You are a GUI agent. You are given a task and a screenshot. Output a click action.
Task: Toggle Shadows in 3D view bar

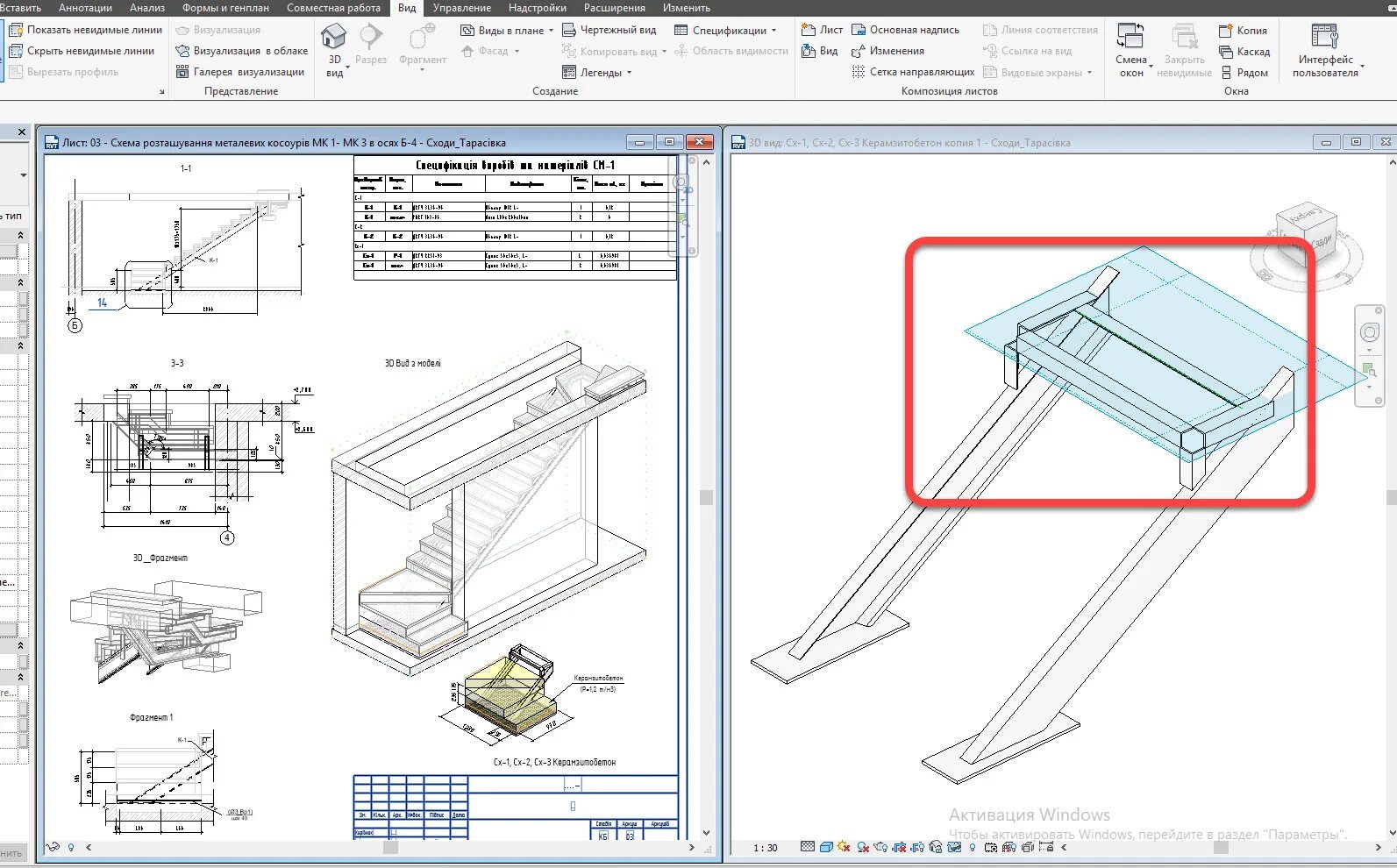(863, 847)
